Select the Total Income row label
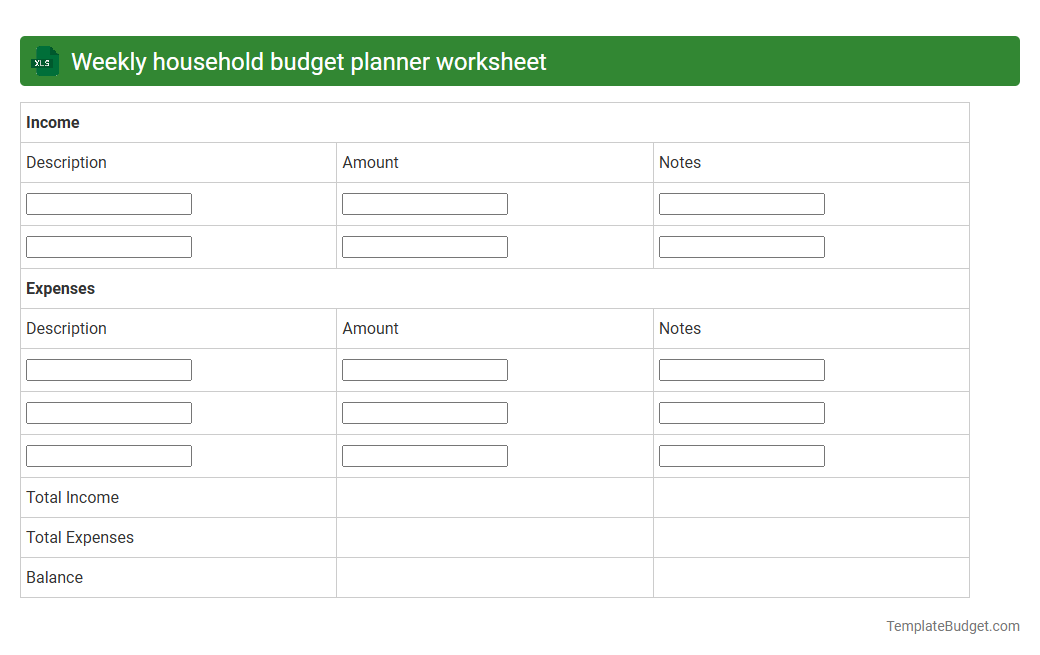Screen dimensions: 1040x655 72,497
